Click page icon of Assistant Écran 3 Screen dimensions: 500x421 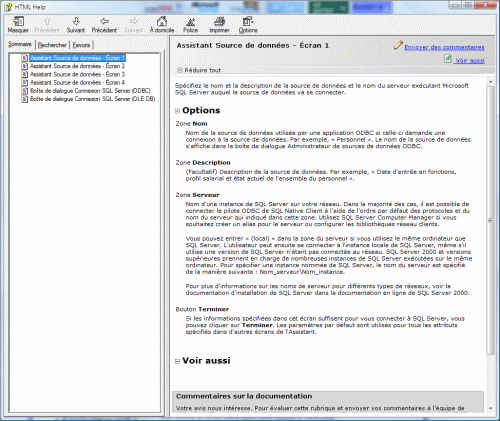click(x=24, y=74)
